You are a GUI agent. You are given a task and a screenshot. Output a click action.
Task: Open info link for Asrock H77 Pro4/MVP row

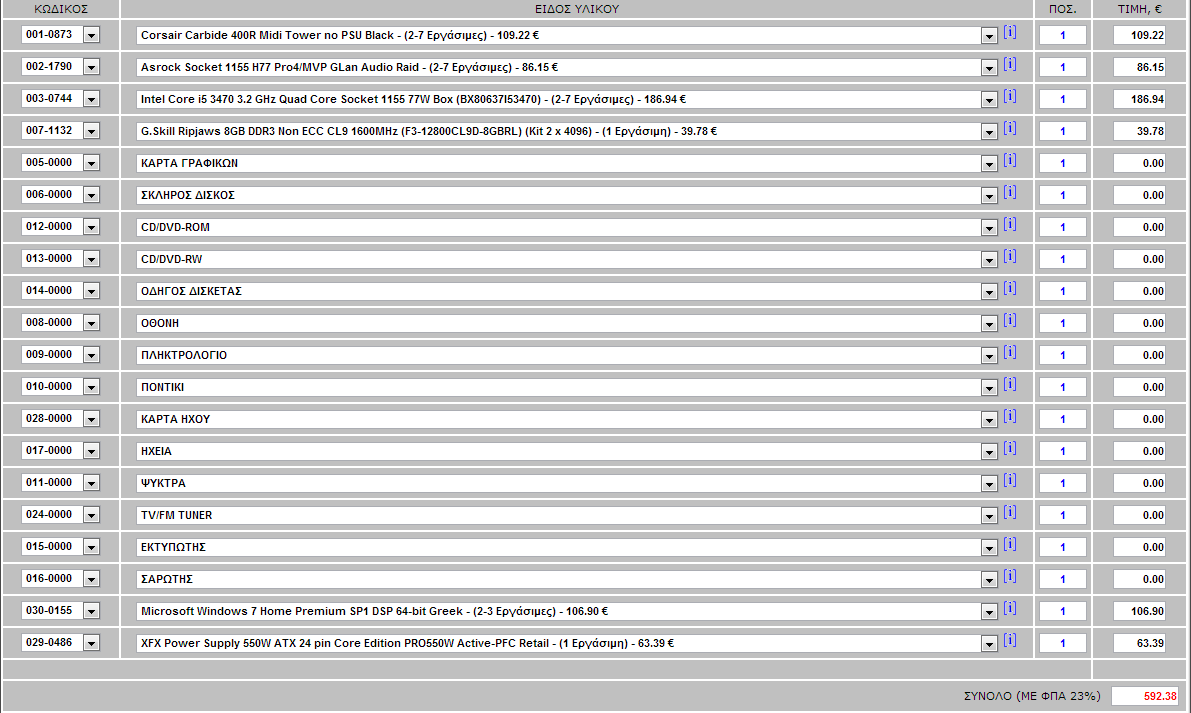coord(1009,64)
